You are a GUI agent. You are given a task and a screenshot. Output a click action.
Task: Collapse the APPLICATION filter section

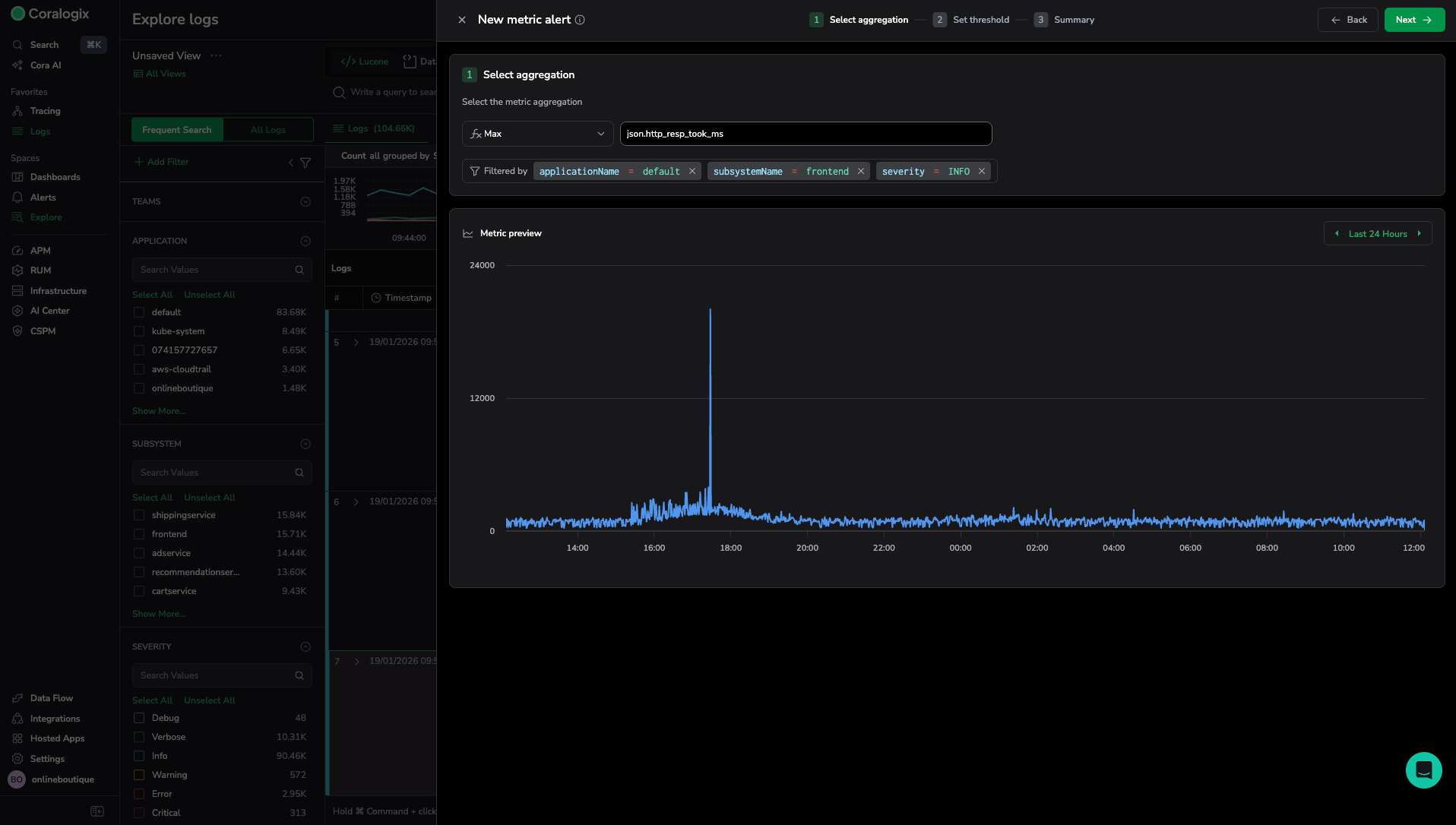point(305,241)
